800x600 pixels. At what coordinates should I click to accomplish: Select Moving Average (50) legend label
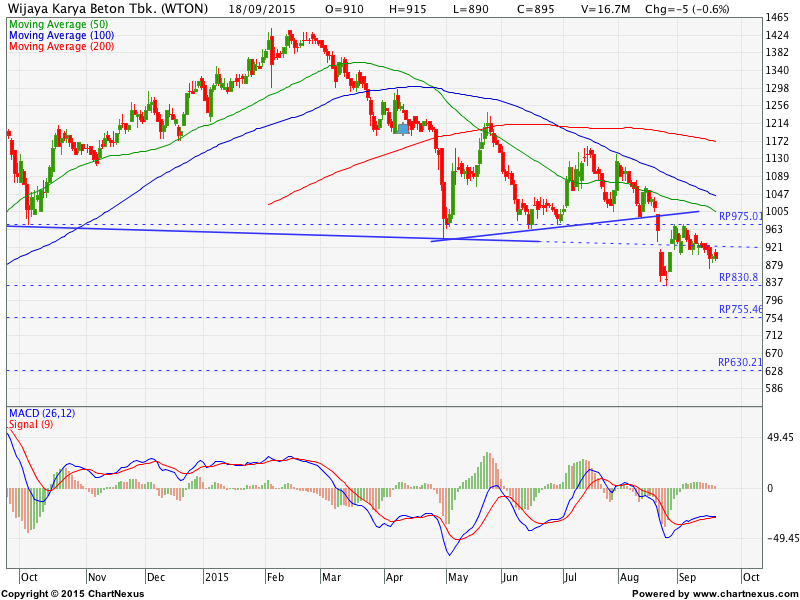pos(59,24)
